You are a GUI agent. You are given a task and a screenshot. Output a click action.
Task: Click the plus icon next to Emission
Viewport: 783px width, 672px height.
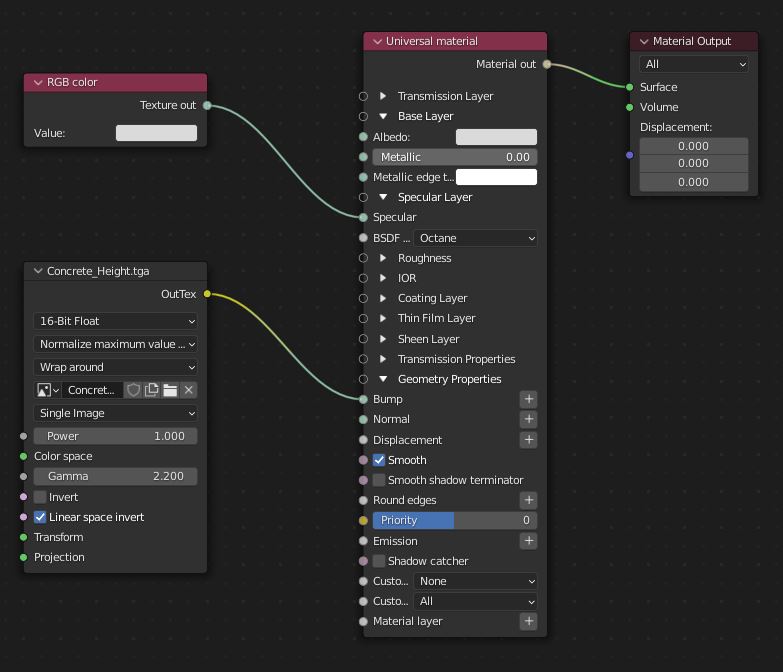[x=528, y=541]
